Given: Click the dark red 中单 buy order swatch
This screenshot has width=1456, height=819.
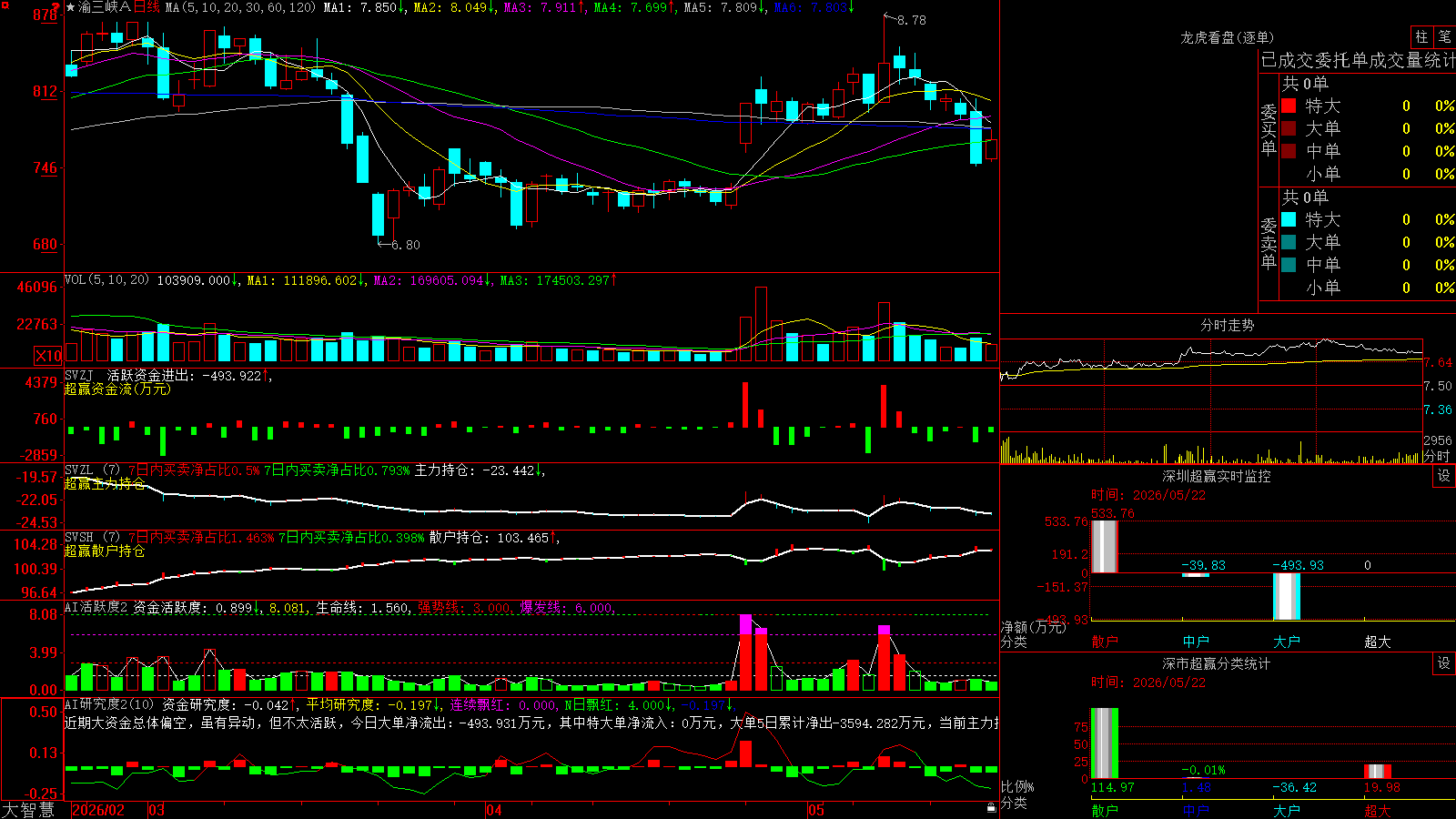Looking at the screenshot, I should point(1289,151).
